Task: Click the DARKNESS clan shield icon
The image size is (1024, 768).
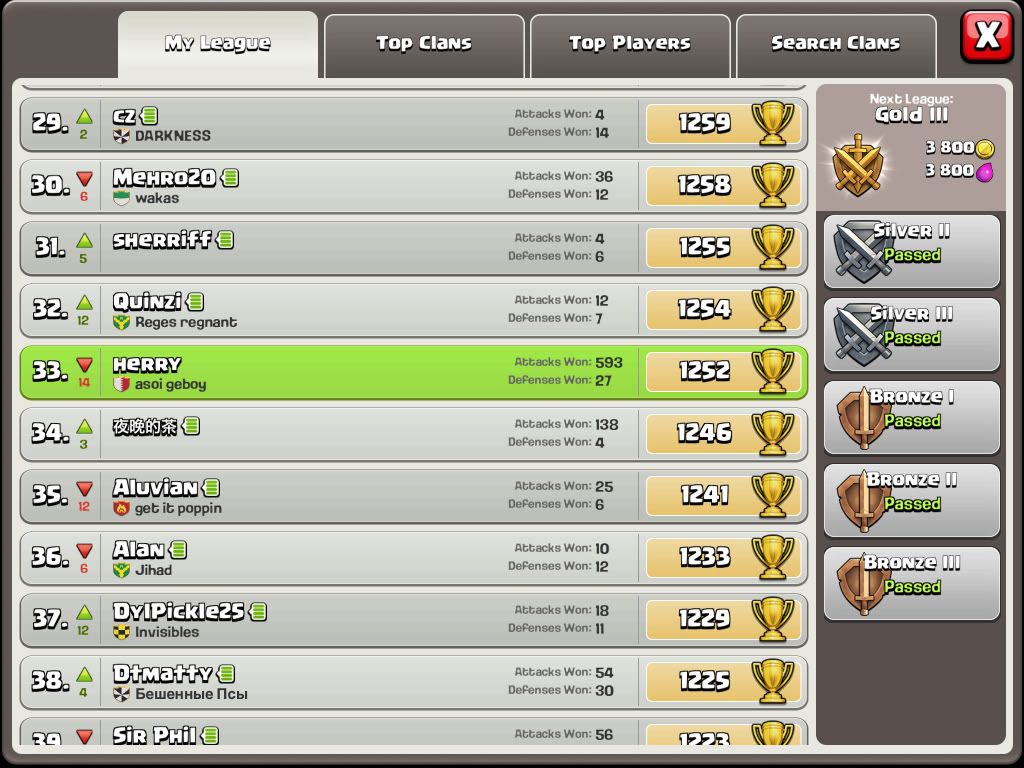Action: point(121,136)
